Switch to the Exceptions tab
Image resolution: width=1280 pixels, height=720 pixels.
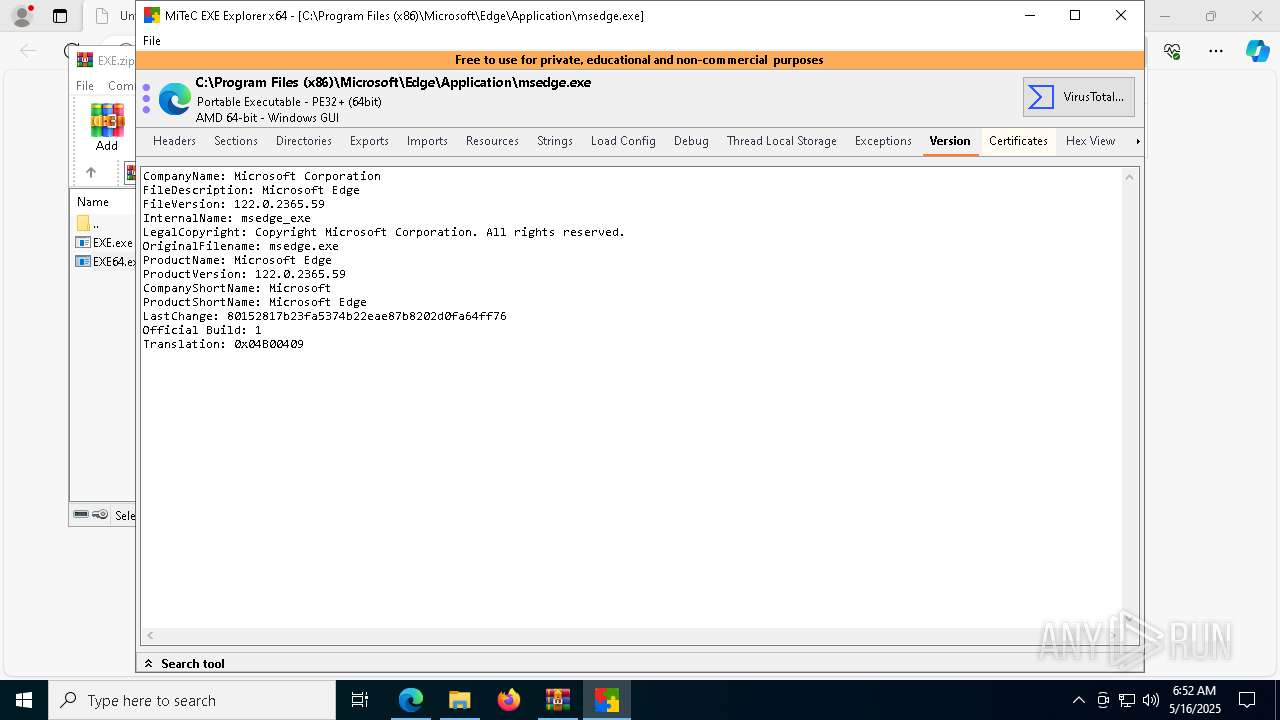tap(883, 141)
